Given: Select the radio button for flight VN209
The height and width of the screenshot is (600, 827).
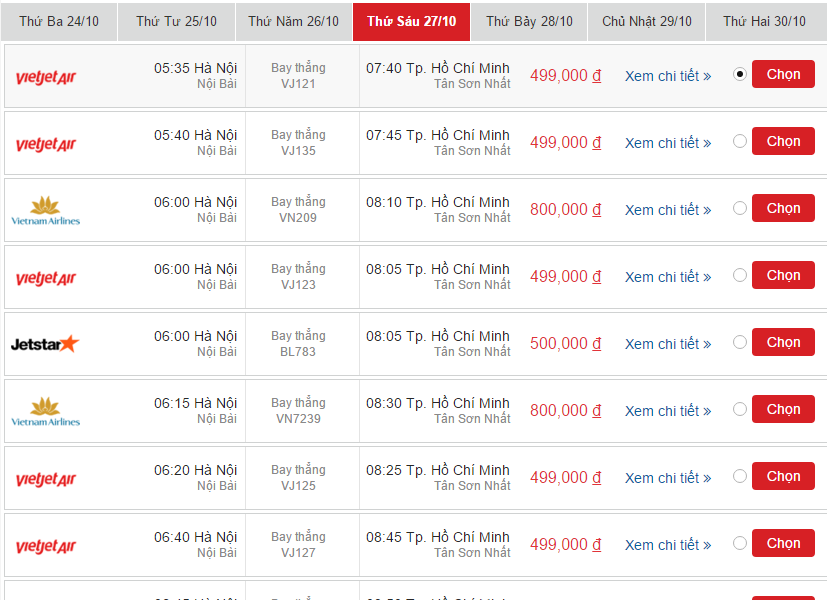Looking at the screenshot, I should tap(740, 208).
